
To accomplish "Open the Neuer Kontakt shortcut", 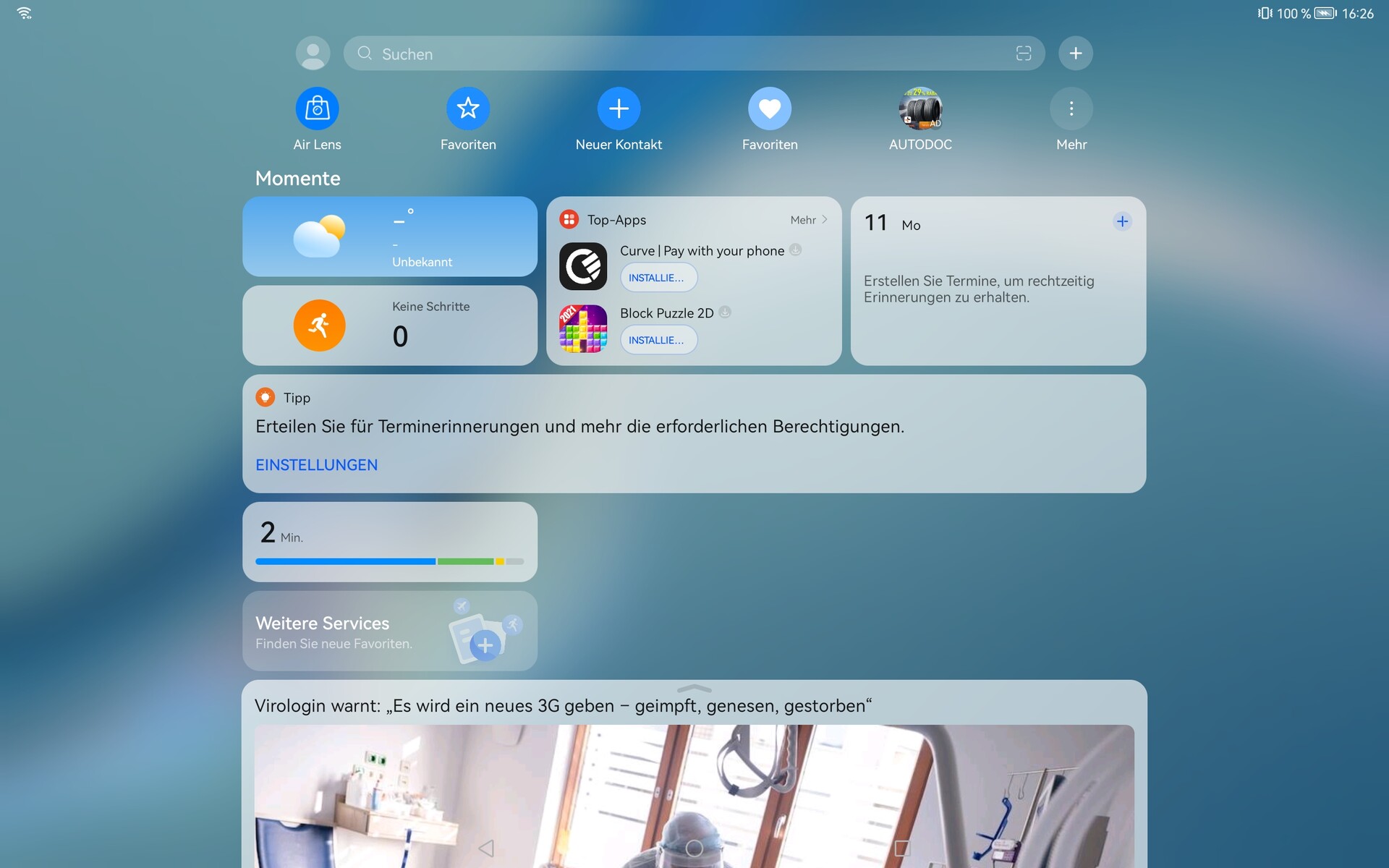I will (619, 109).
